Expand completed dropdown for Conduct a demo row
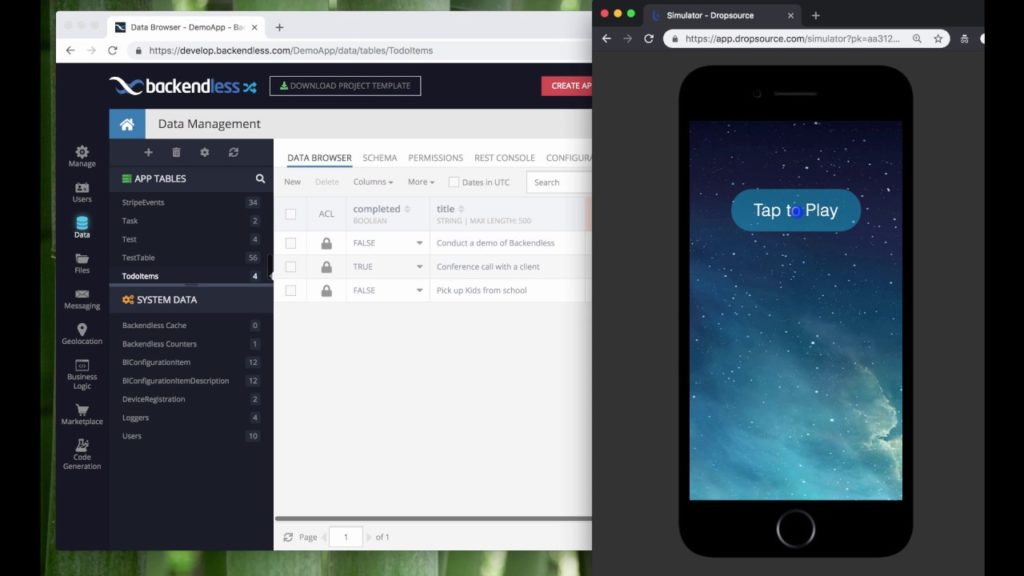Screen dimensions: 1024x576 419,243
